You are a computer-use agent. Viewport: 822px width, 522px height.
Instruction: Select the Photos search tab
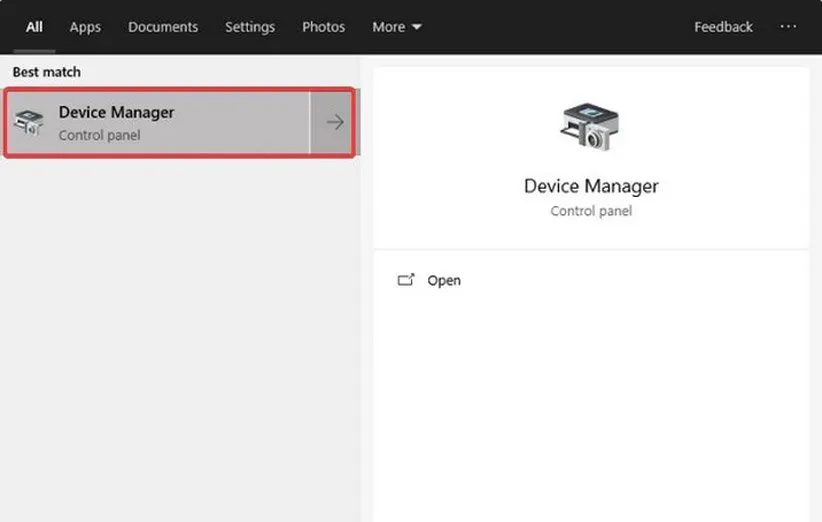click(323, 27)
